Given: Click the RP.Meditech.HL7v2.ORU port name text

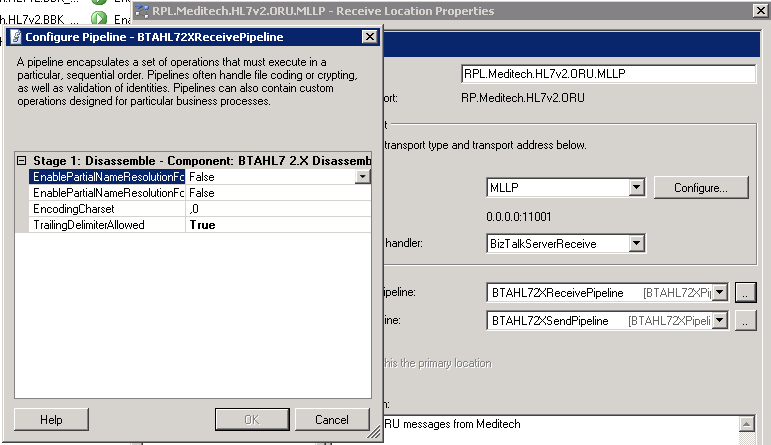Looking at the screenshot, I should tap(523, 98).
